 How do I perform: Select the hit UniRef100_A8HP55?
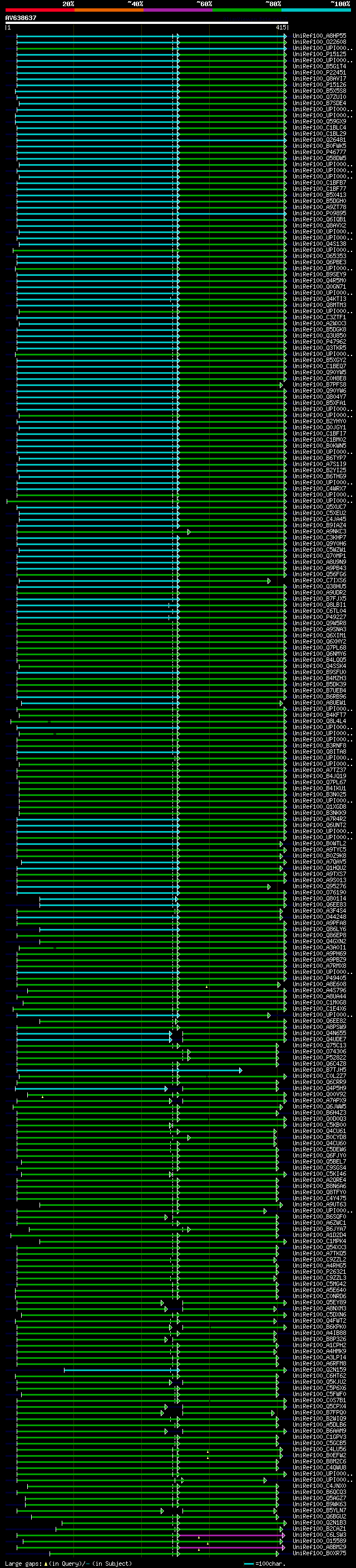point(319,36)
